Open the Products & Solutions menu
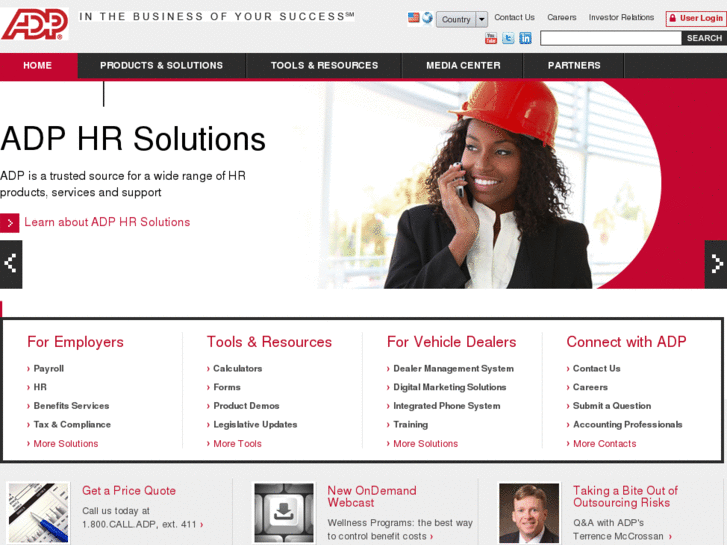 point(161,65)
